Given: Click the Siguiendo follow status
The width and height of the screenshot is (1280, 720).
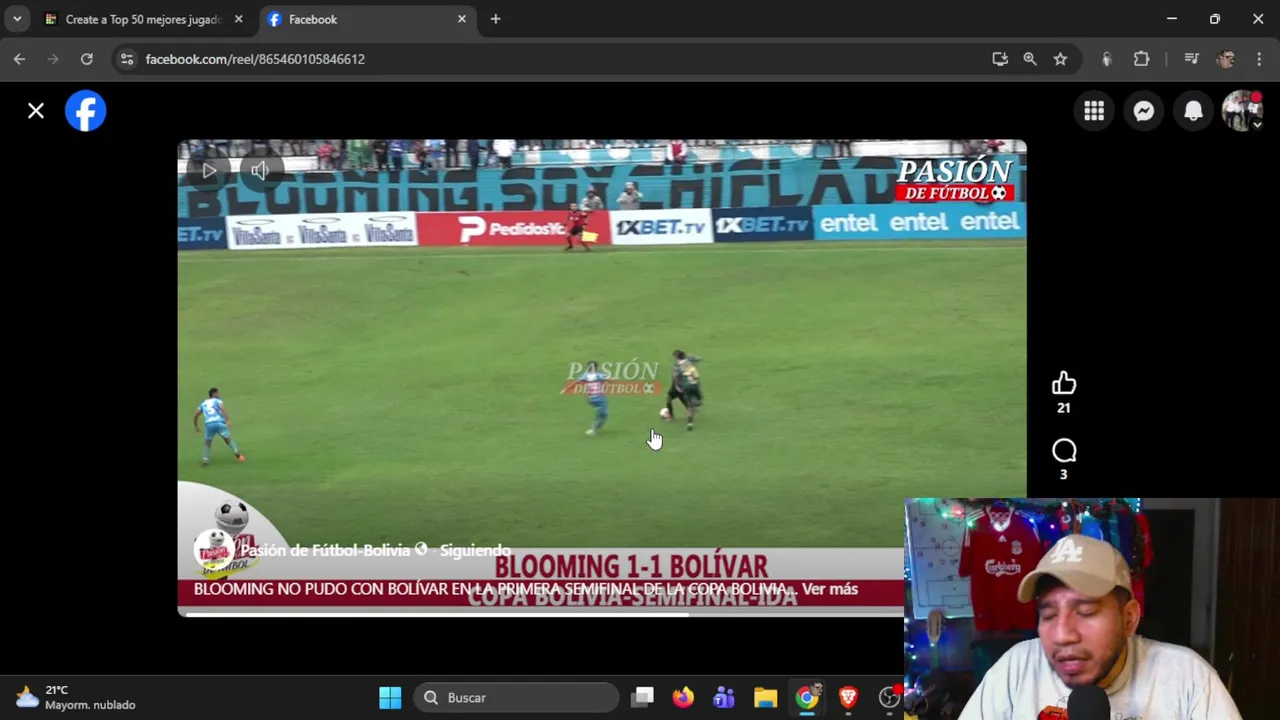Looking at the screenshot, I should pyautogui.click(x=476, y=550).
